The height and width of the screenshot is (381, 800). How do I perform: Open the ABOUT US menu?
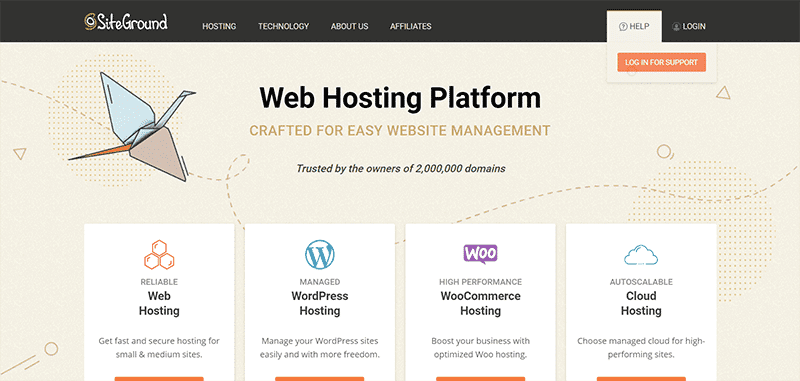coord(349,27)
